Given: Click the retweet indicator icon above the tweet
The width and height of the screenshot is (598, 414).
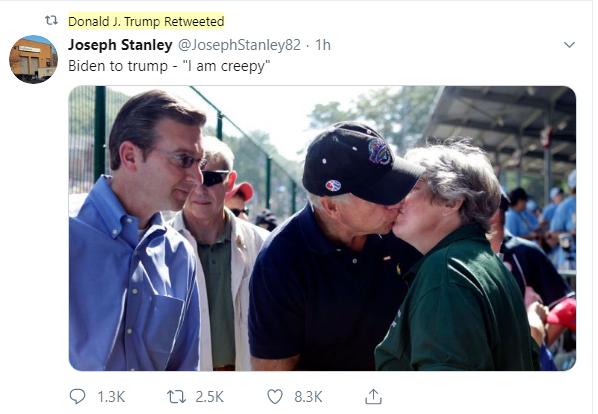Looking at the screenshot, I should pos(51,20).
